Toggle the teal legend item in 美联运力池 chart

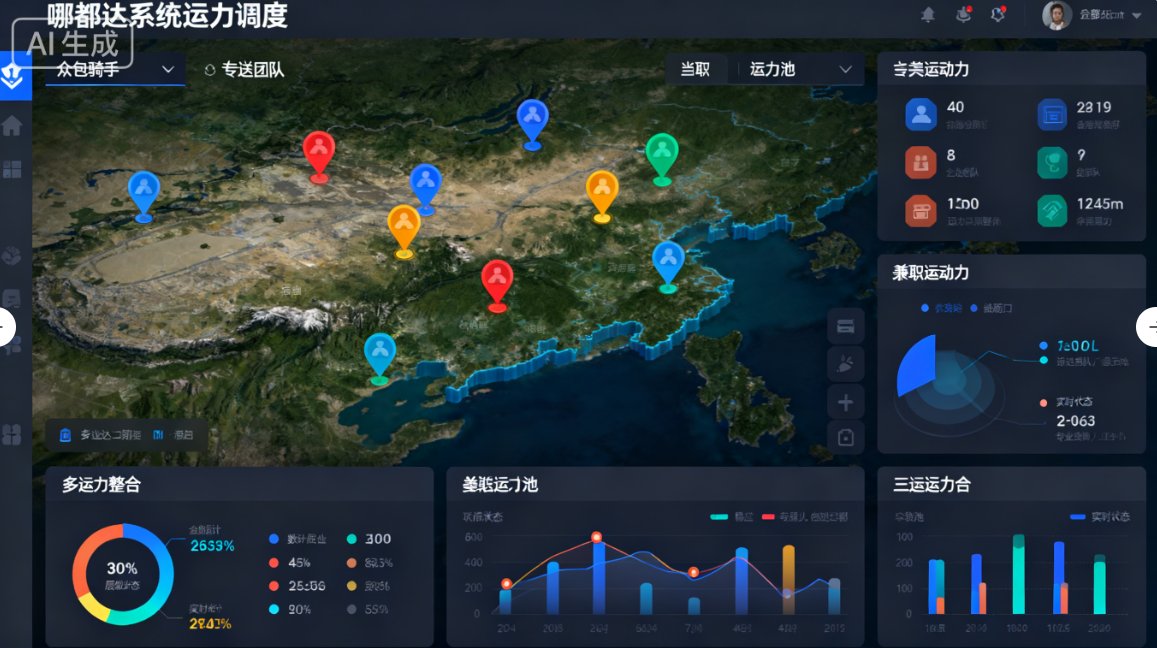(x=730, y=517)
